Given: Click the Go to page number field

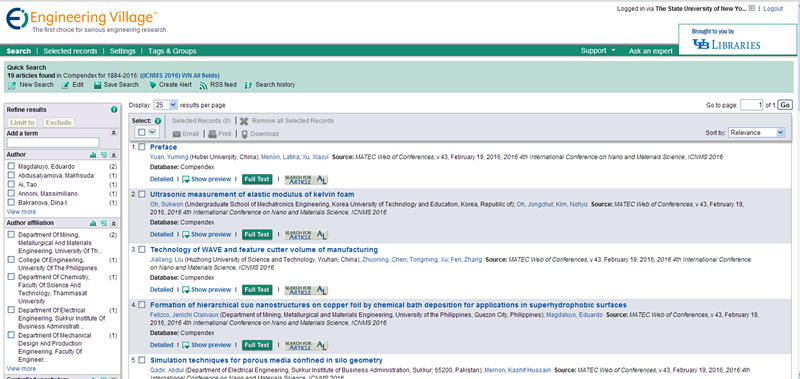Looking at the screenshot, I should coord(752,105).
